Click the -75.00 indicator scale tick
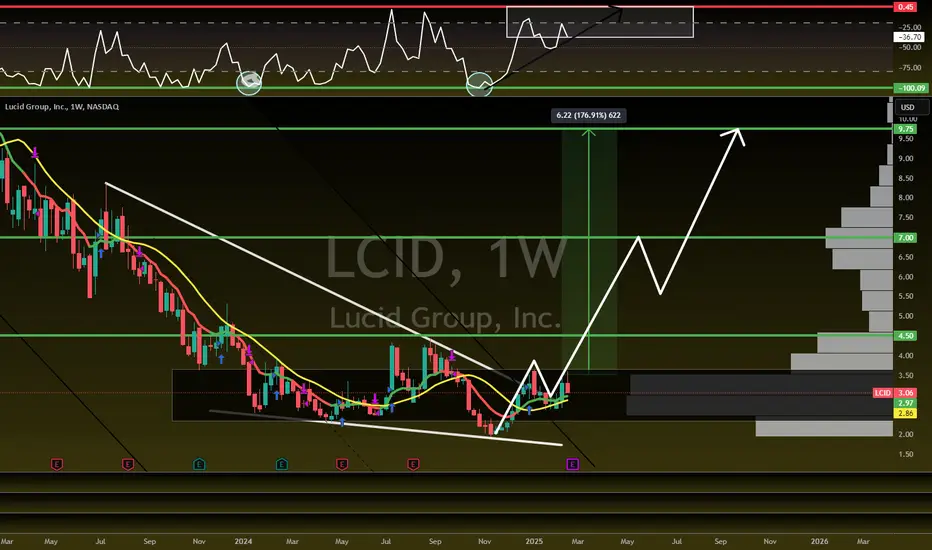The height and width of the screenshot is (550, 932). tap(909, 68)
